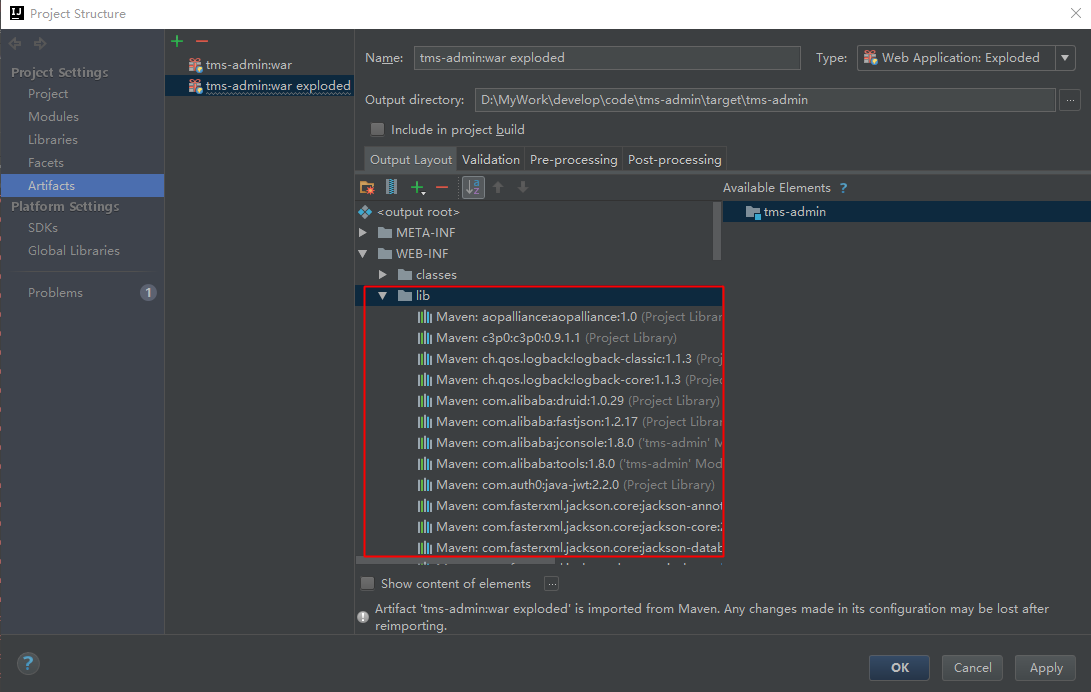This screenshot has width=1091, height=692.
Task: Collapse the WEB-INF folder node
Action: (x=363, y=254)
